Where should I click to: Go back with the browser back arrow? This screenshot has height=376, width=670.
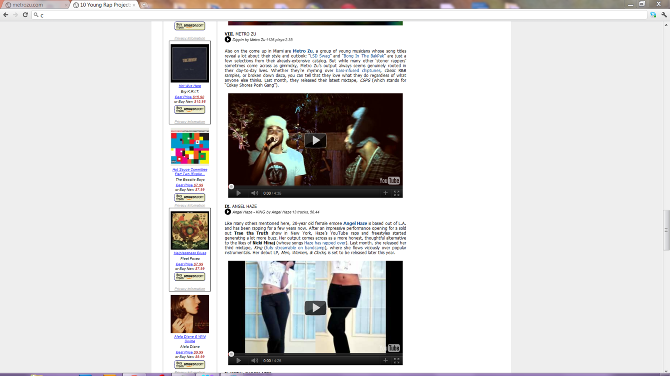6,15
